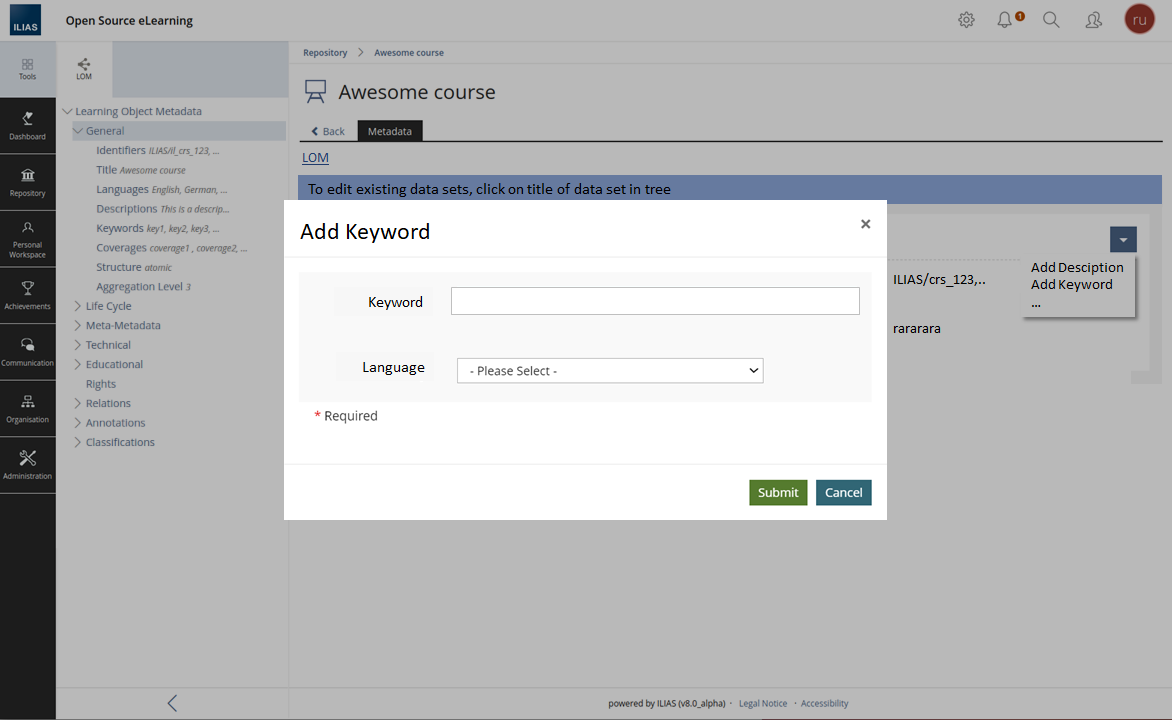Open the Dashboard sidebar icon

27,125
